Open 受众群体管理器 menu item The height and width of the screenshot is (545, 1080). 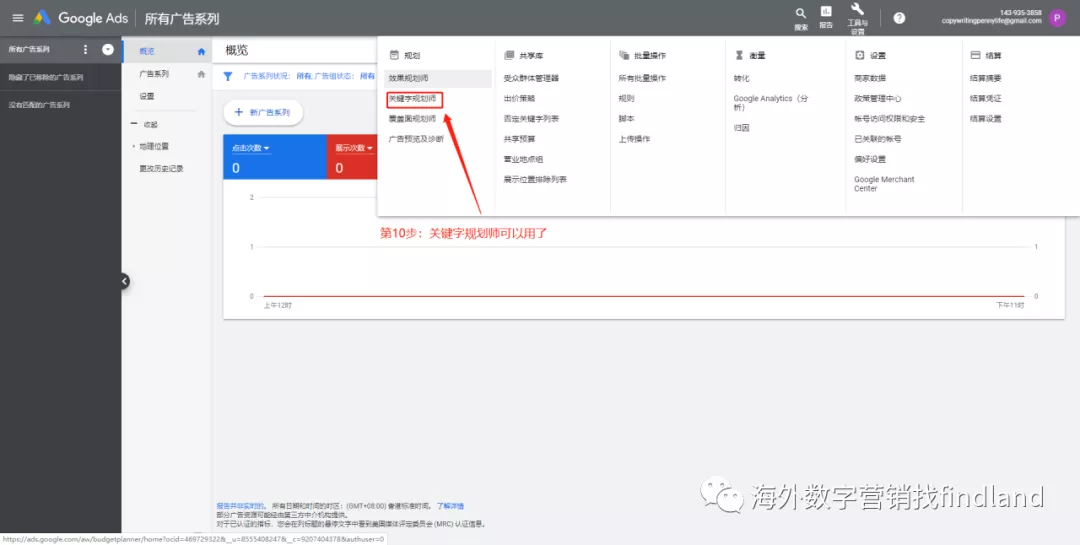[531, 79]
